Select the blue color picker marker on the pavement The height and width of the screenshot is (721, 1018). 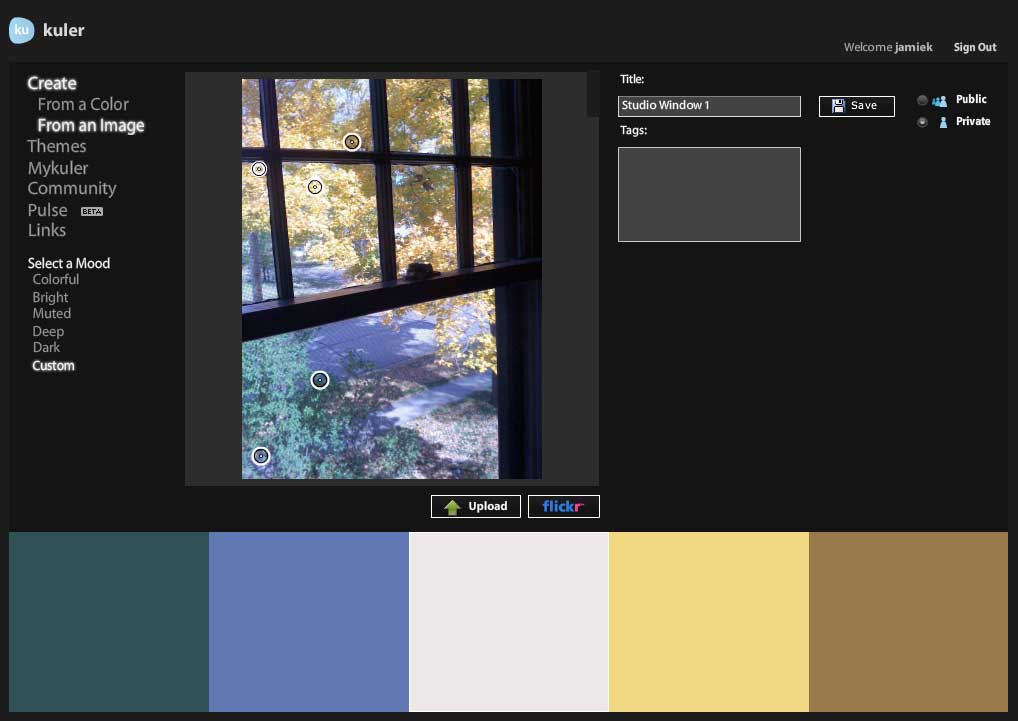(x=320, y=380)
